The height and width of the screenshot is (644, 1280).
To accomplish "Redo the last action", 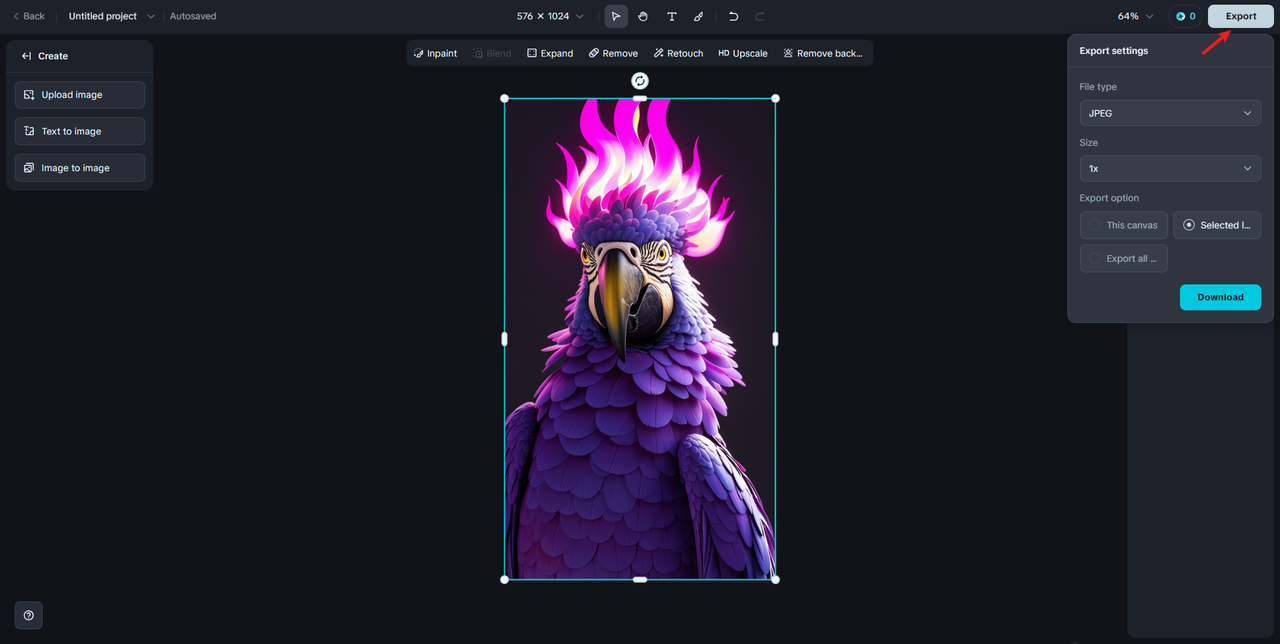I will pyautogui.click(x=760, y=16).
